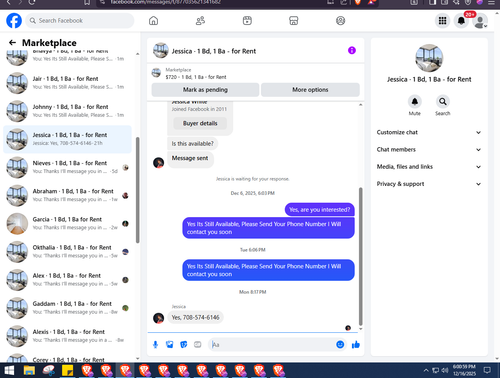Viewport: 500px width, 378px height.
Task: Open the account profile menu
Action: 480,21
